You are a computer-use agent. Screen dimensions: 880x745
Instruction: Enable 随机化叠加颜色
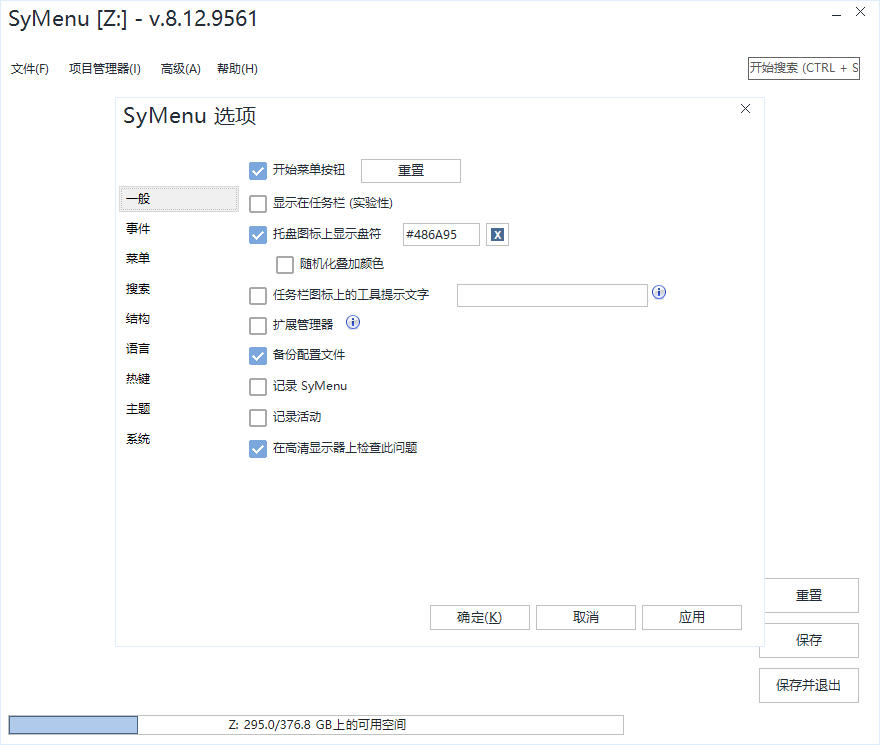pyautogui.click(x=284, y=264)
